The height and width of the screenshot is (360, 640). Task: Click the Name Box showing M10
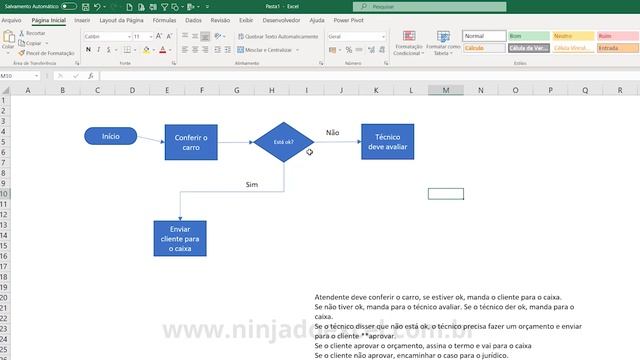click(20, 76)
